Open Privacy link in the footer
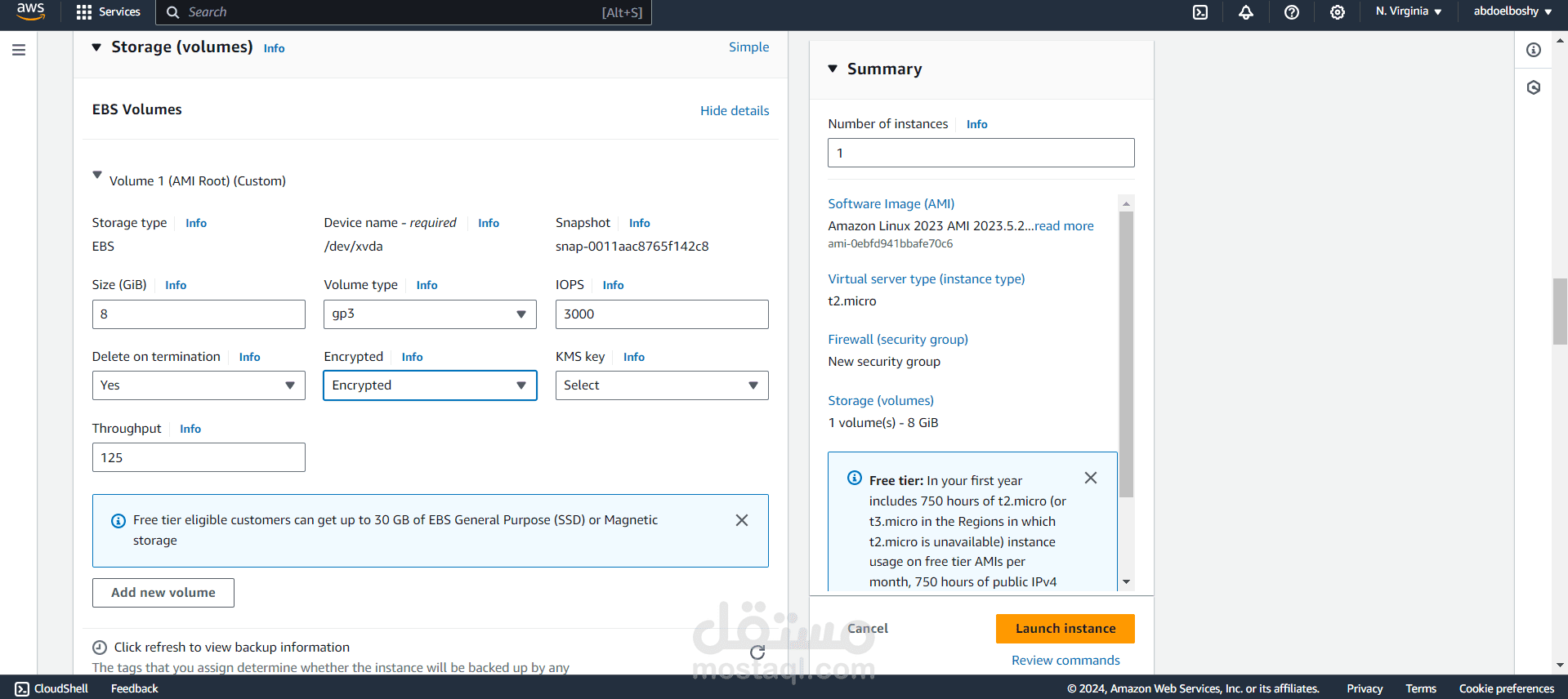 click(x=1365, y=688)
